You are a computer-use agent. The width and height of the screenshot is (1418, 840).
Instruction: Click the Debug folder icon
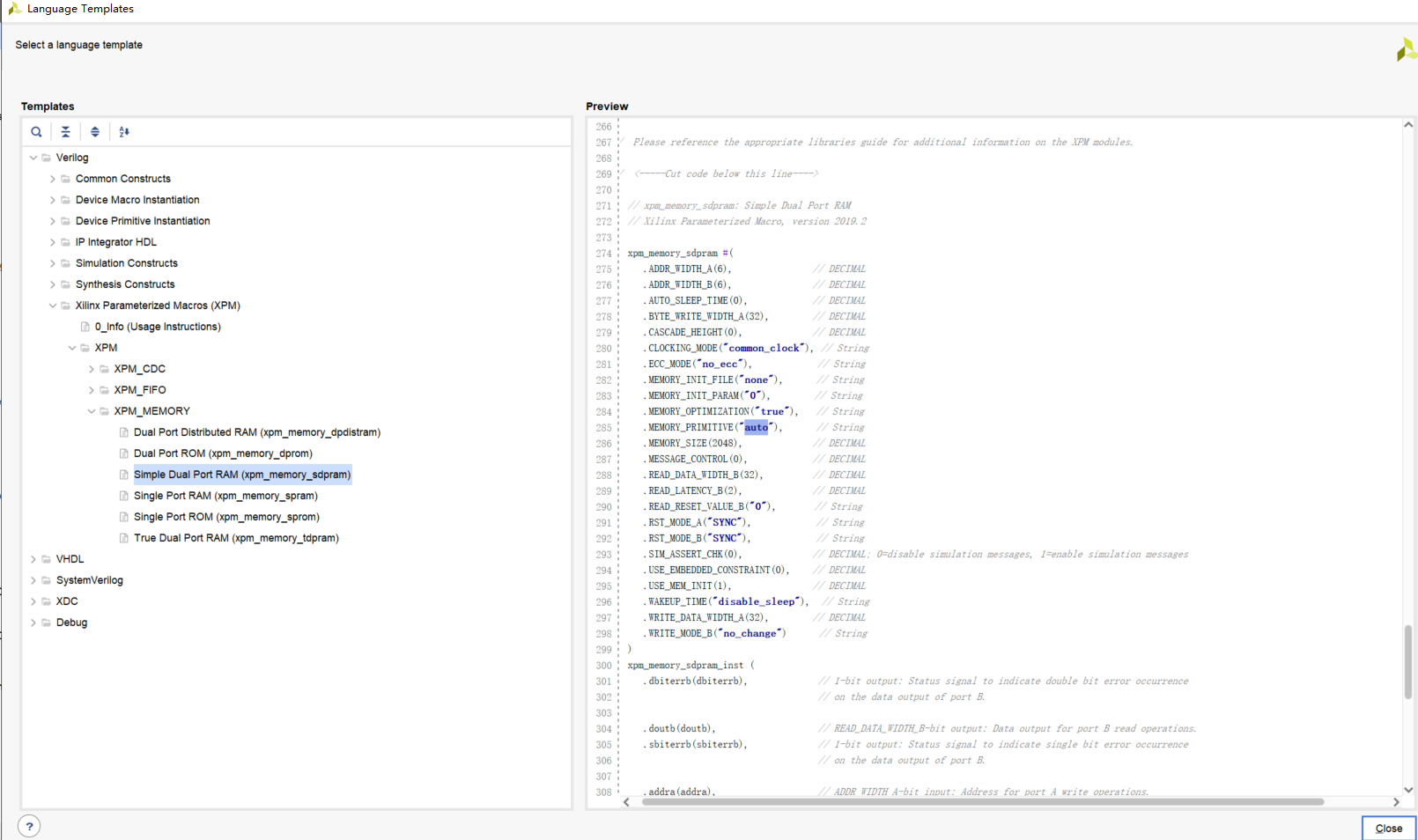tap(46, 623)
